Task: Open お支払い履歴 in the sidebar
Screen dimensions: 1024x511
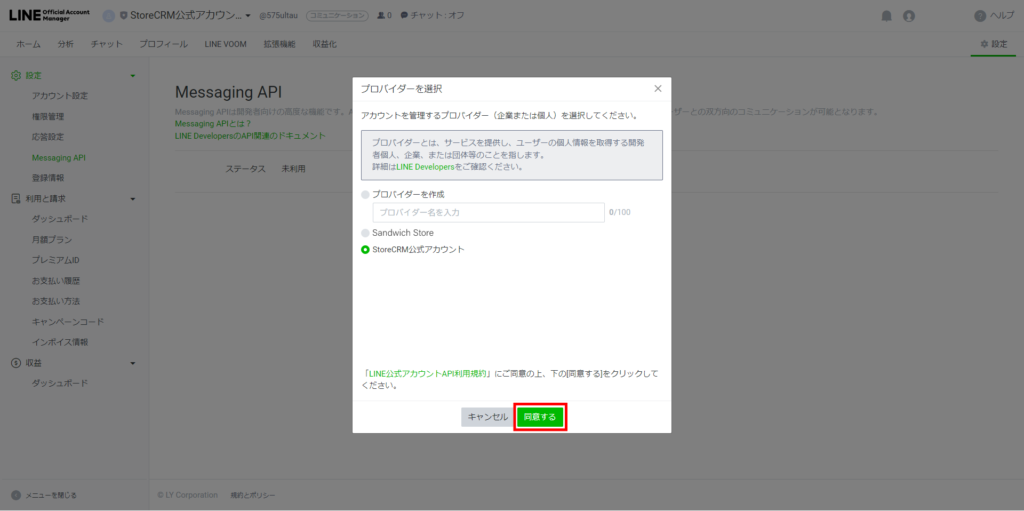Action: 56,281
